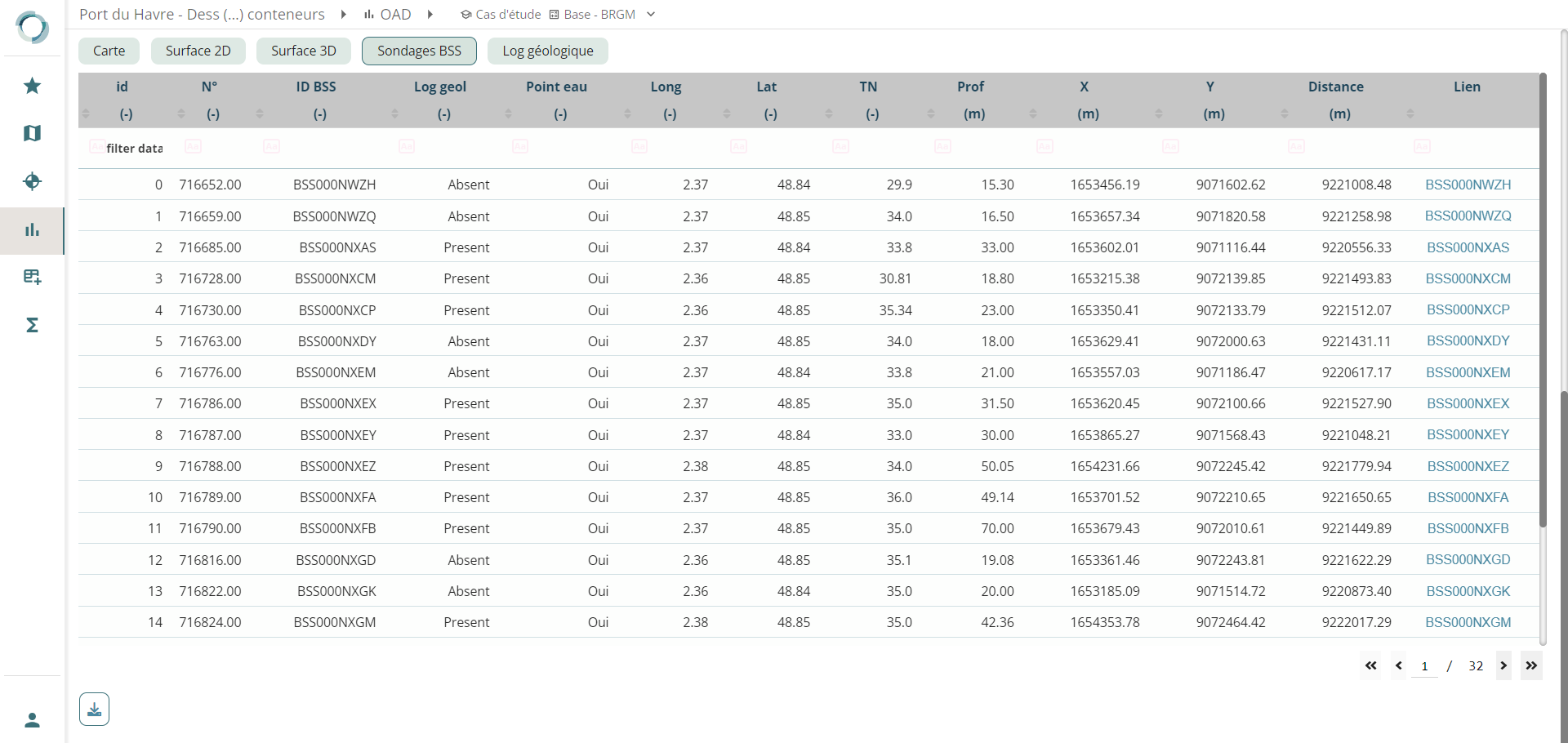Open the map icon in sidebar
The width and height of the screenshot is (1568, 743).
[x=32, y=133]
